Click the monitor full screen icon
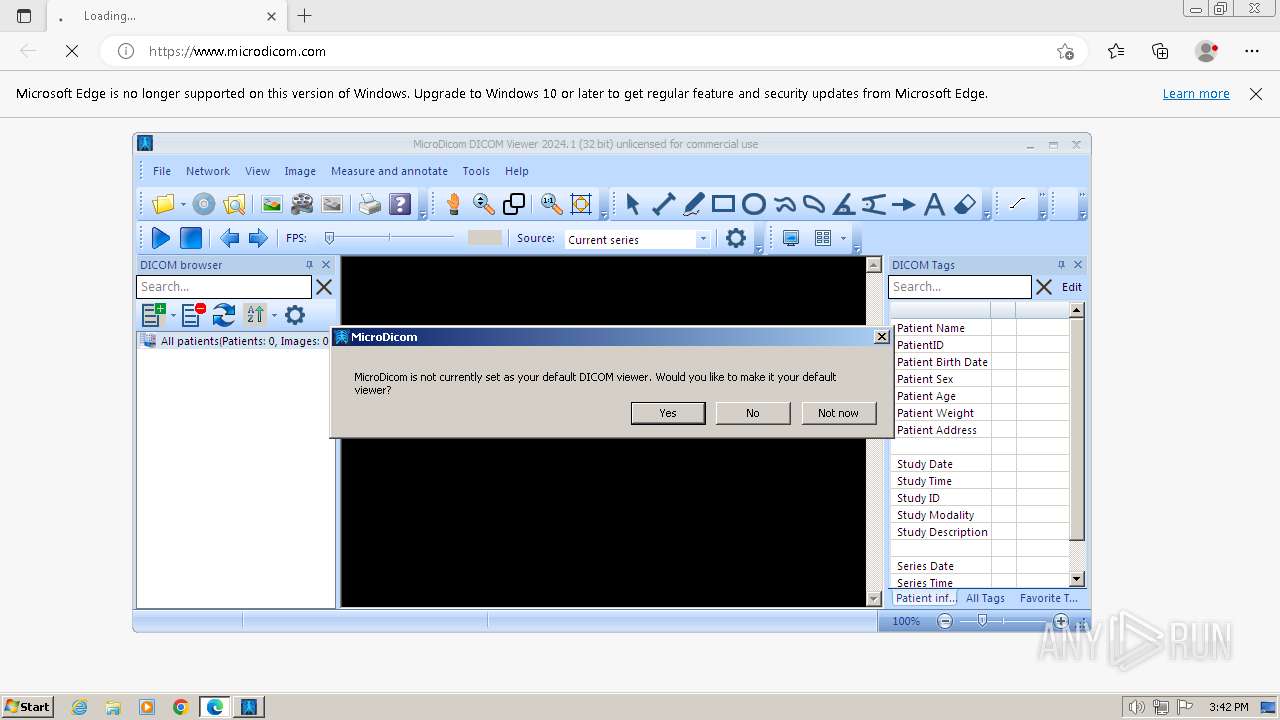Screen dimensions: 1280x720 click(x=791, y=238)
